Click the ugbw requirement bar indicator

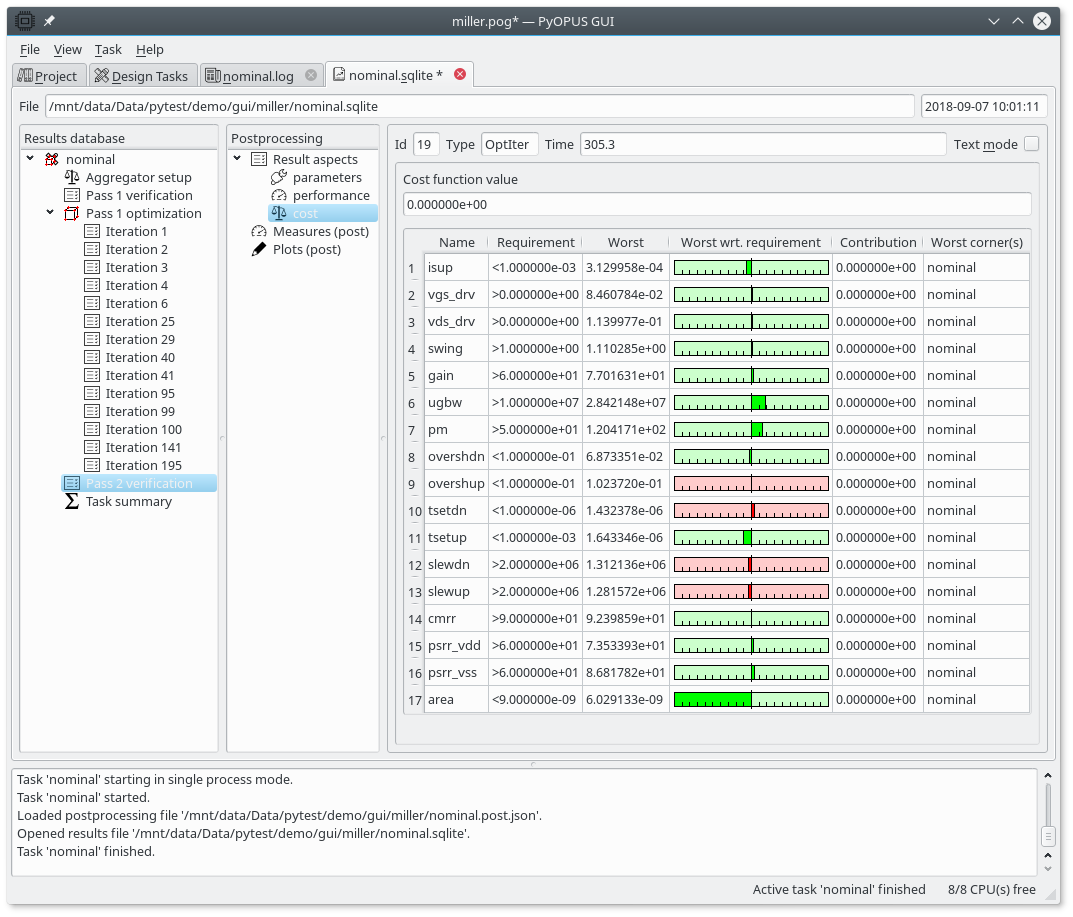751,402
